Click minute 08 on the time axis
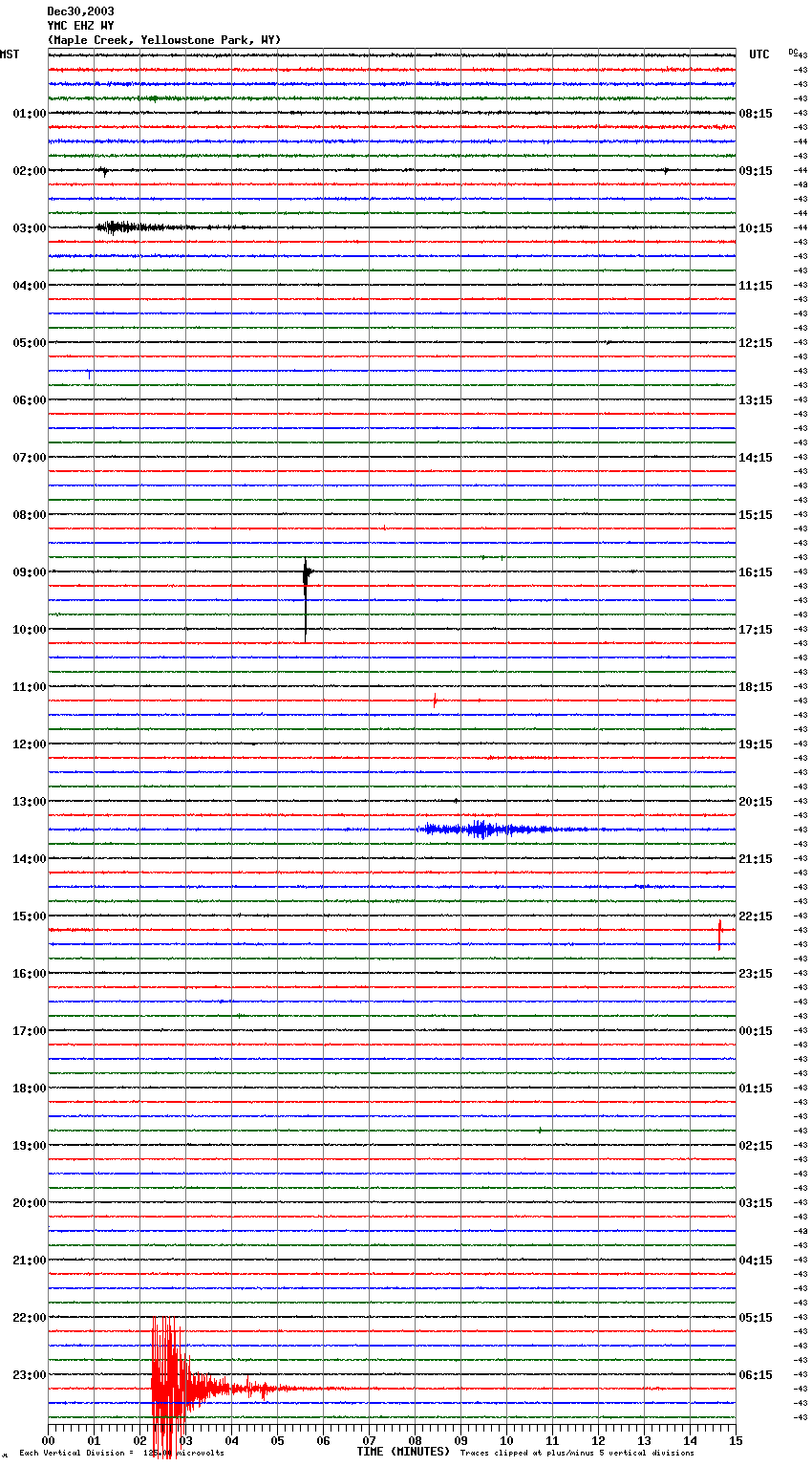The width and height of the screenshot is (812, 1466). pyautogui.click(x=415, y=1440)
